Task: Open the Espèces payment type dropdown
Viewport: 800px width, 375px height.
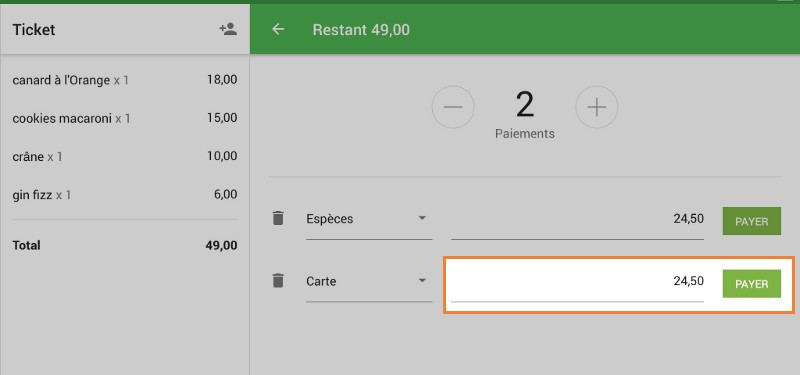Action: [x=369, y=220]
